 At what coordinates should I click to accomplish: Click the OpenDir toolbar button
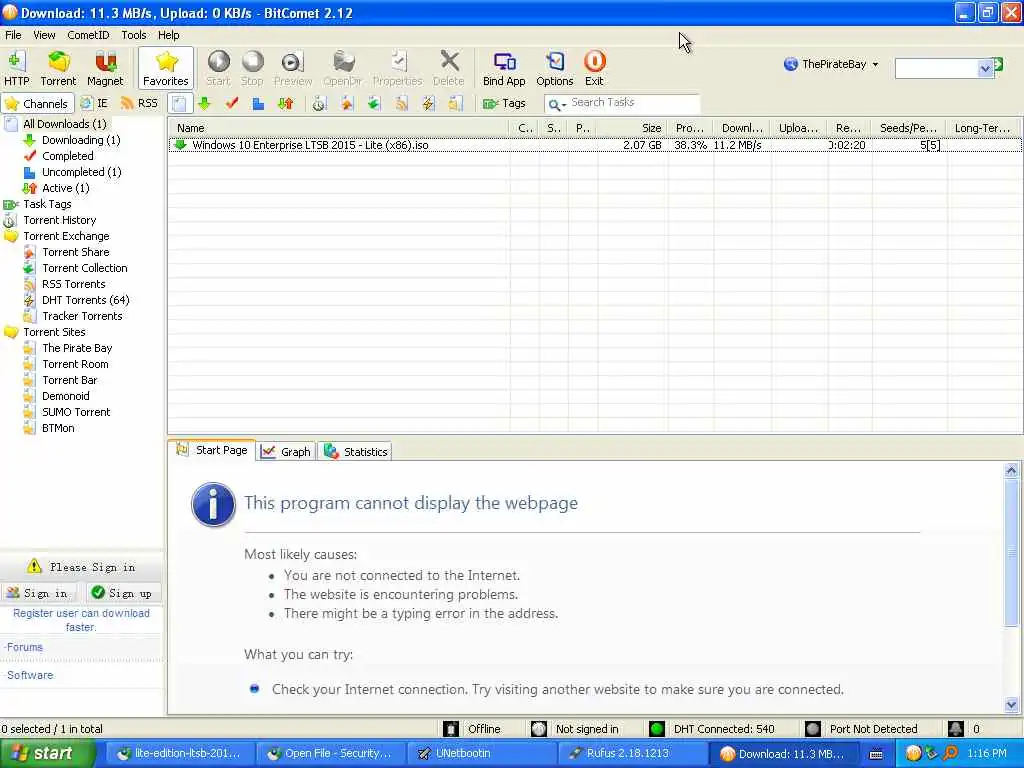[x=343, y=69]
